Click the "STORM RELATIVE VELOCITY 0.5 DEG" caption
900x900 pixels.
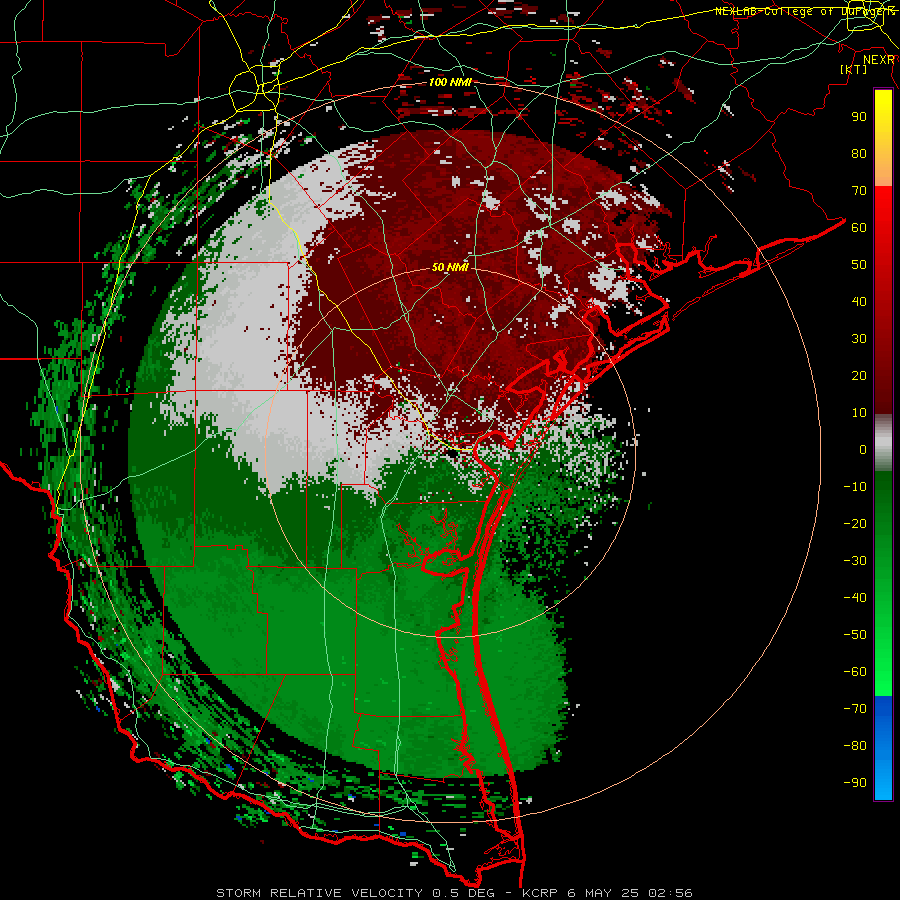pyautogui.click(x=354, y=893)
